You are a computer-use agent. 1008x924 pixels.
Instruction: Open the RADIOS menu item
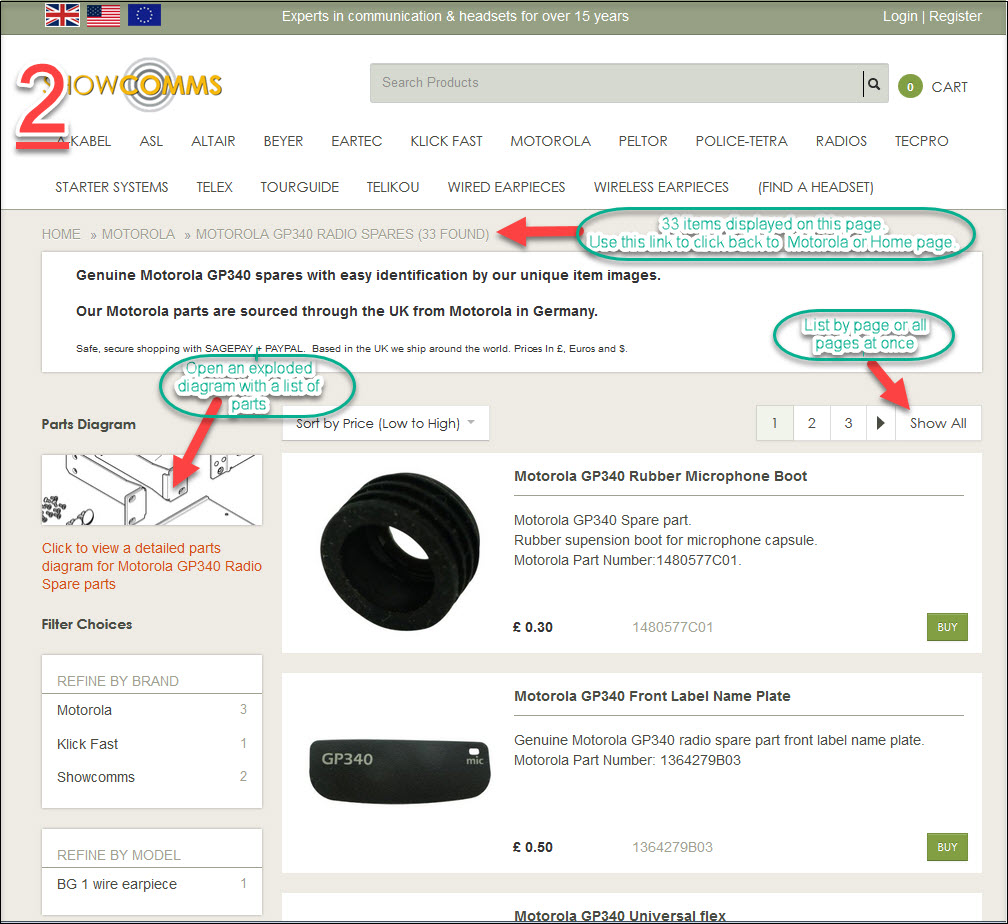pos(841,141)
